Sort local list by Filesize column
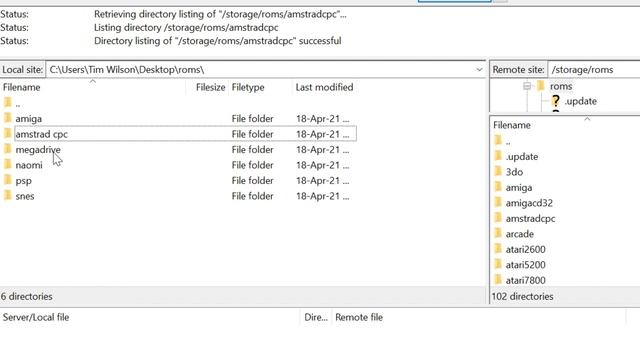The height and width of the screenshot is (360, 640). tap(211, 87)
